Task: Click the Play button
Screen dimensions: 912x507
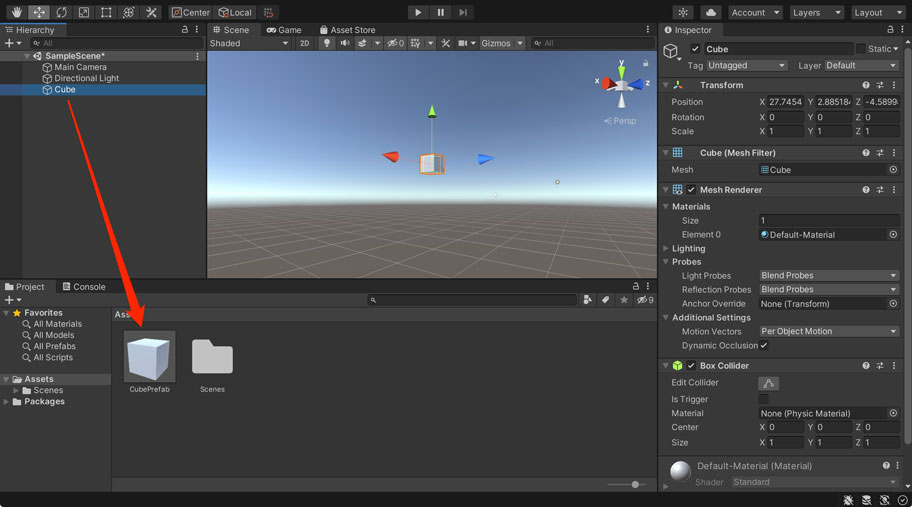Action: pos(418,12)
